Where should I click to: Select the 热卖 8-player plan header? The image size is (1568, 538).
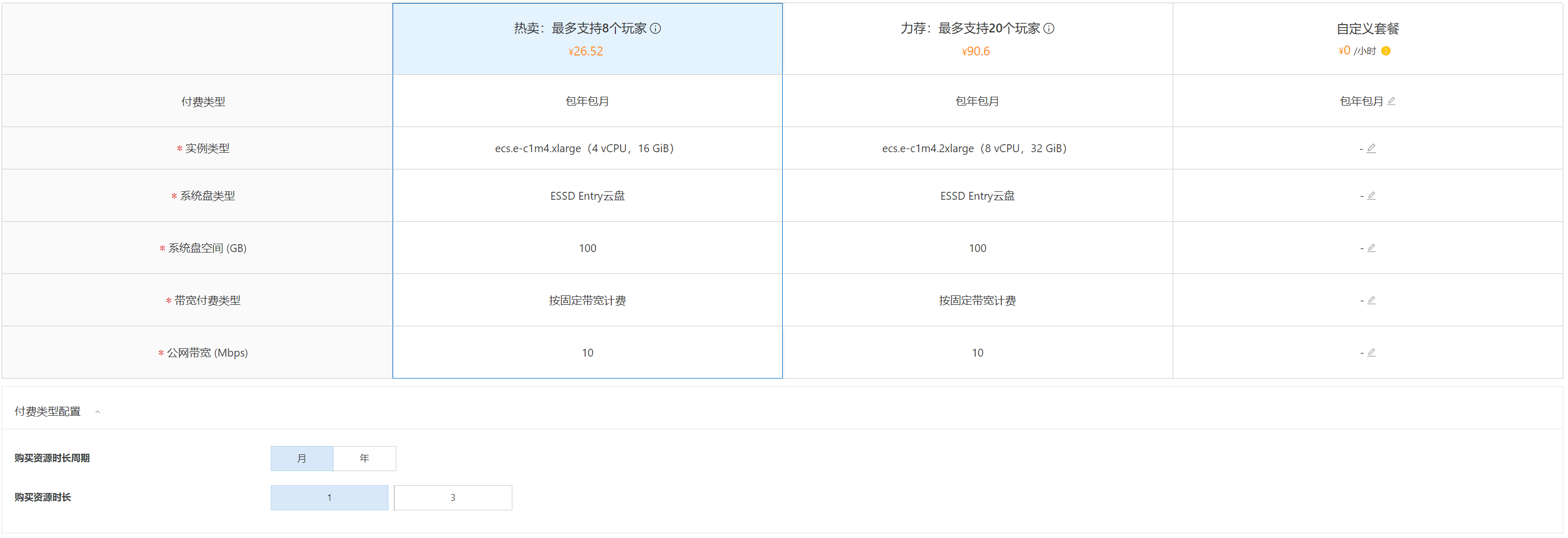[579, 29]
